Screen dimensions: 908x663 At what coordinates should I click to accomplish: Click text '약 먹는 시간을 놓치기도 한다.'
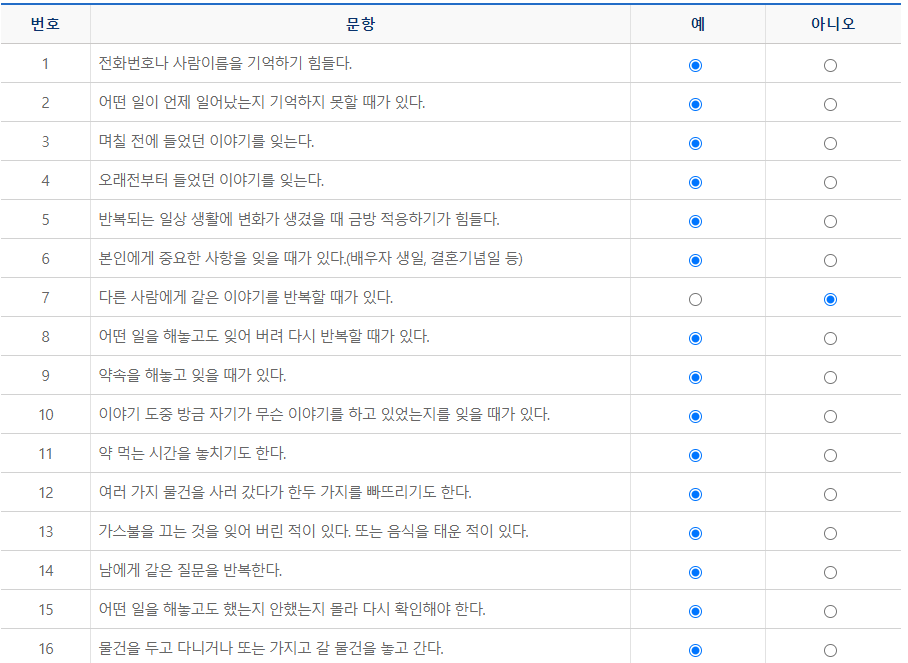[x=192, y=453]
